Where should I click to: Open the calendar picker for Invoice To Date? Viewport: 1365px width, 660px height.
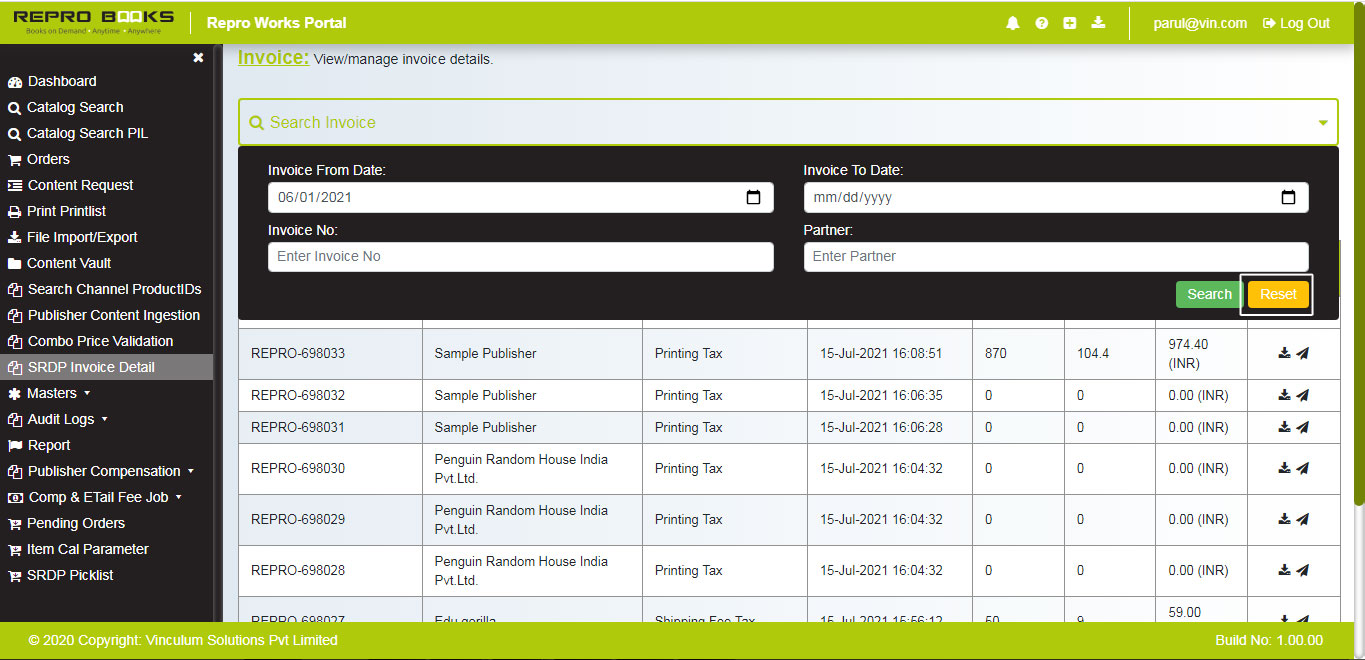coord(1288,197)
